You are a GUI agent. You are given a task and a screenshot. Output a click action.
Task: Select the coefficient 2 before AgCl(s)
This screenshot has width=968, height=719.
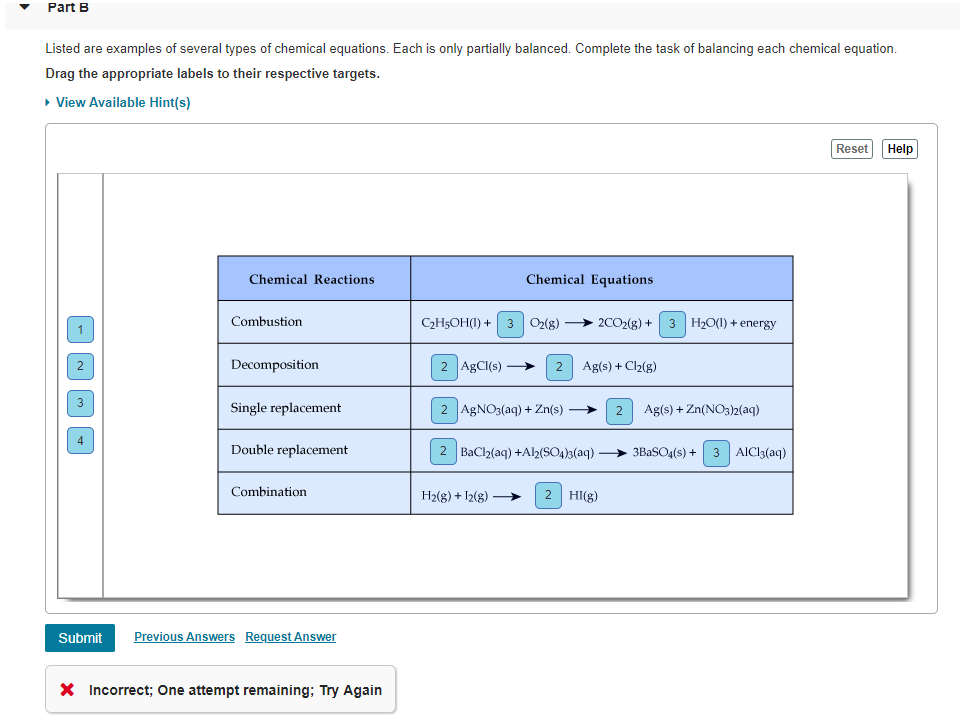pos(443,367)
